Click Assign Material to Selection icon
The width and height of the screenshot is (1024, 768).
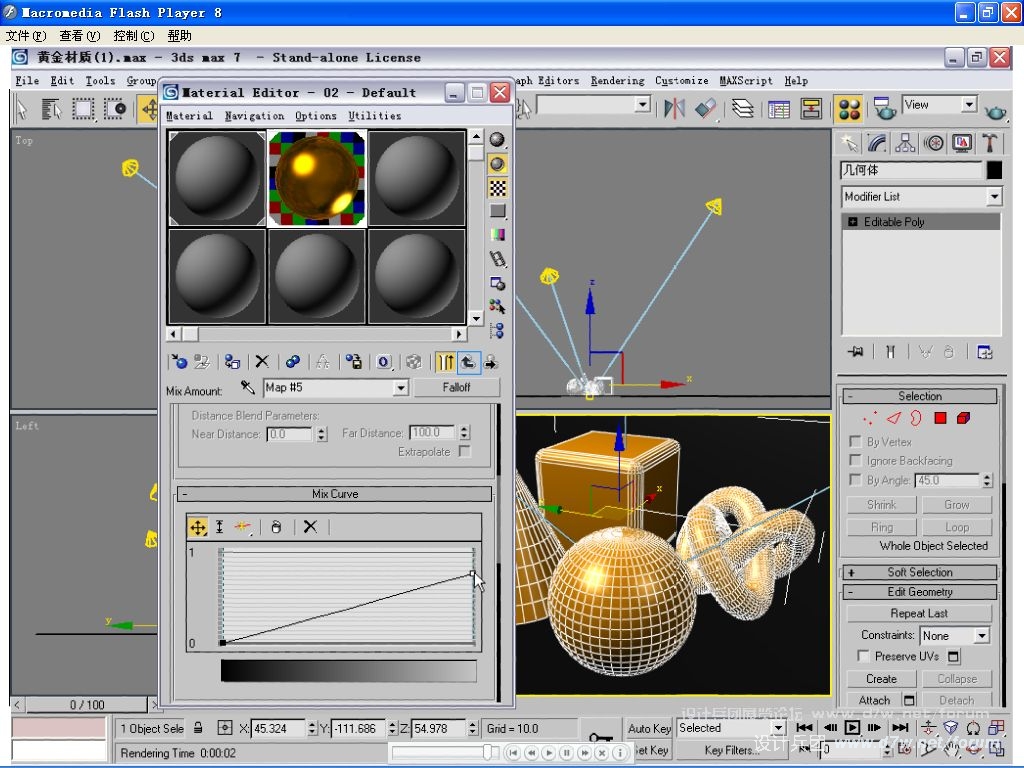(232, 362)
